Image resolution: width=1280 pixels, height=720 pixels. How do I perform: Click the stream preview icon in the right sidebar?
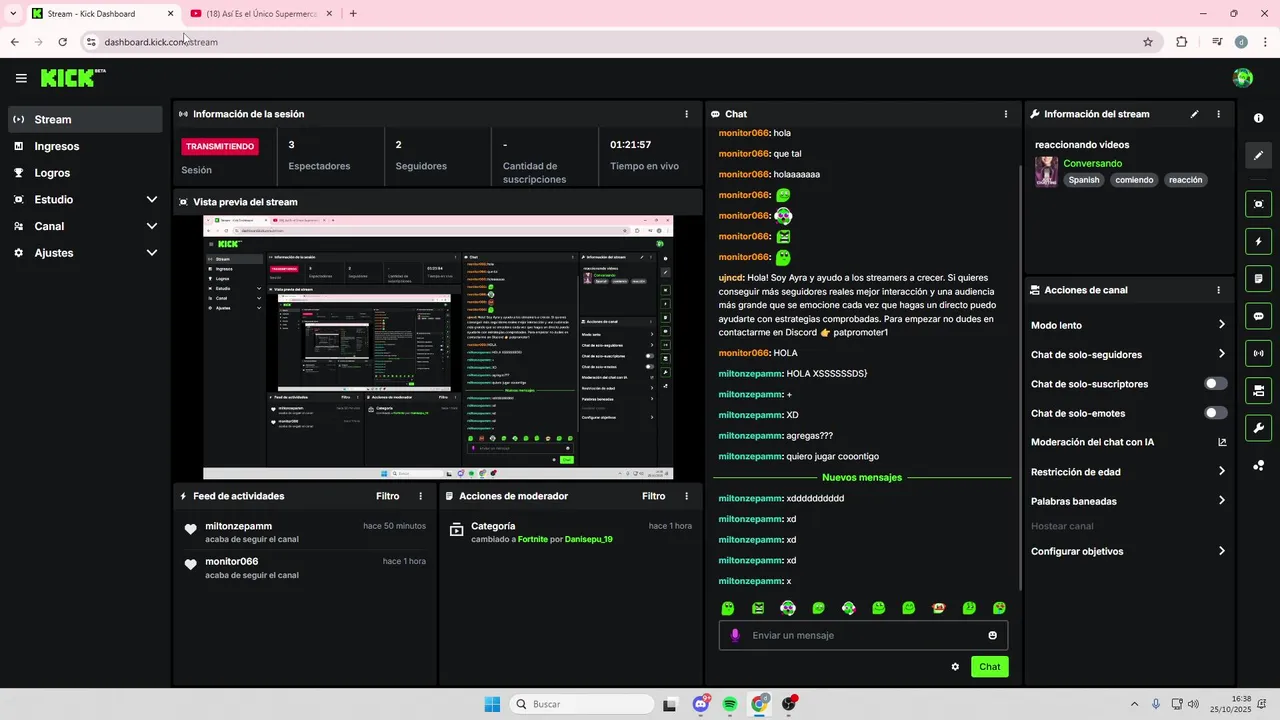(1258, 204)
